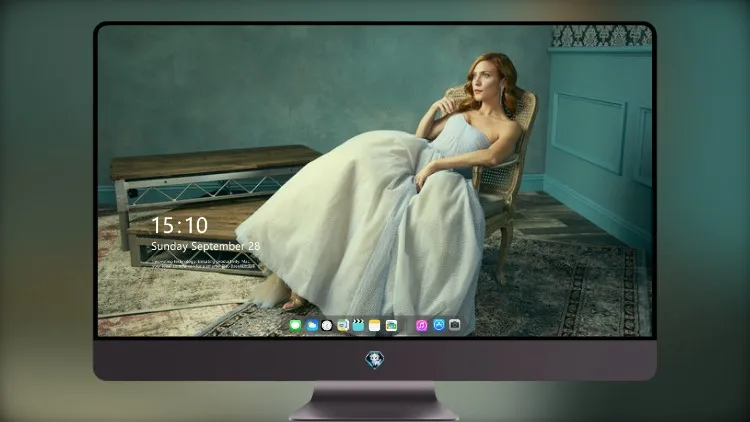Launch the Camera app from the dock

click(455, 325)
